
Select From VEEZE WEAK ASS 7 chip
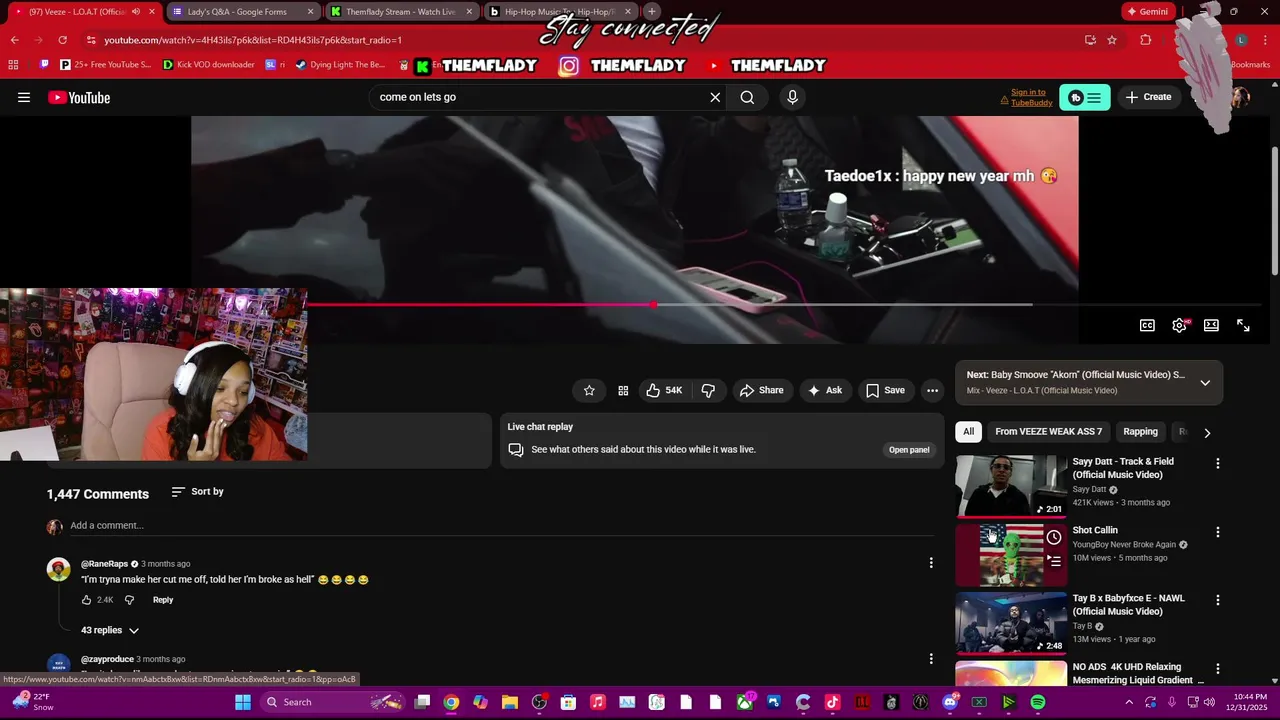[1048, 432]
